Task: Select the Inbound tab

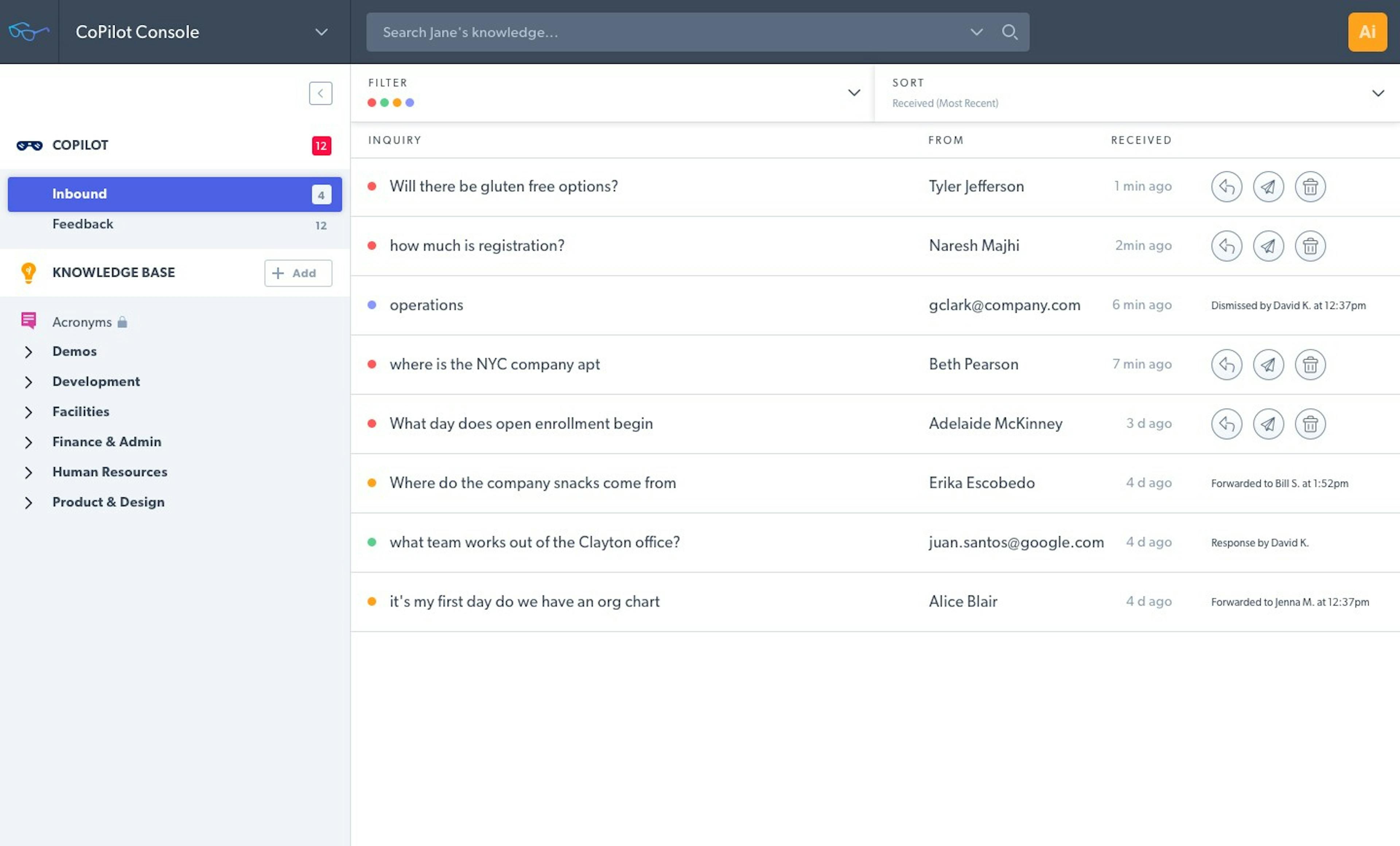Action: coord(174,194)
